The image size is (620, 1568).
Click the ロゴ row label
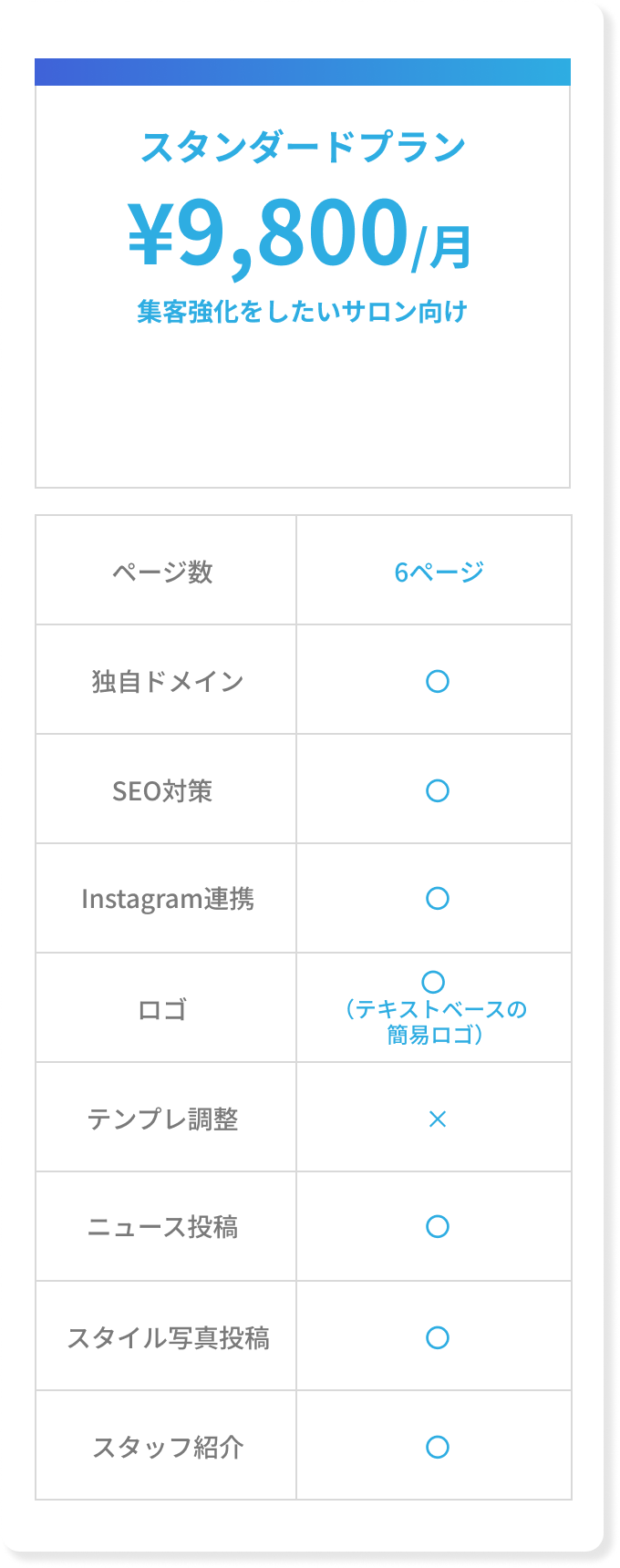pos(162,1009)
